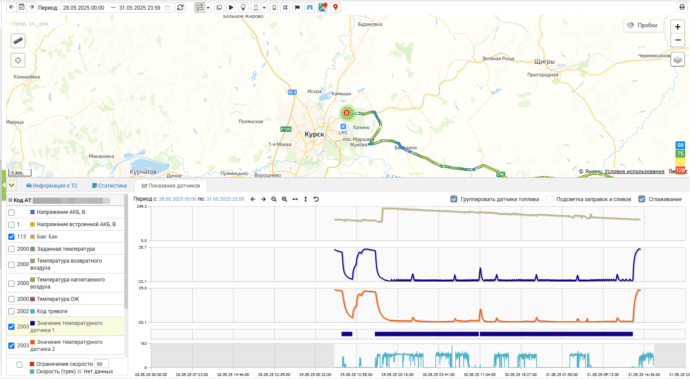Enable Напряжение встроенной АКБ checkbox
690x379 pixels.
[x=11, y=224]
